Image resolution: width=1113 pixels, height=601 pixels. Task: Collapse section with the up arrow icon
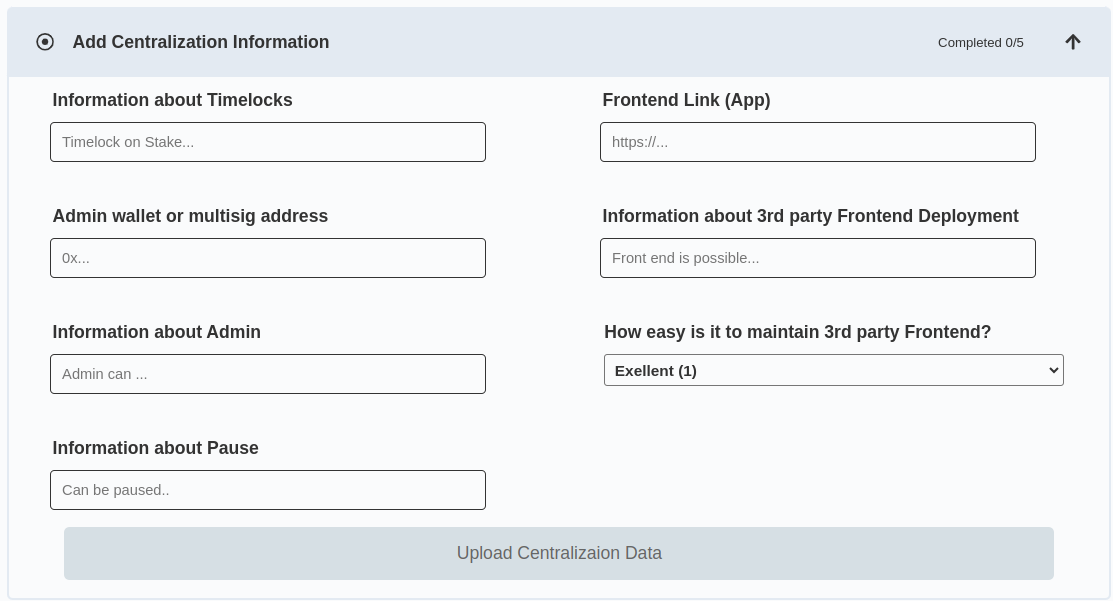point(1073,42)
